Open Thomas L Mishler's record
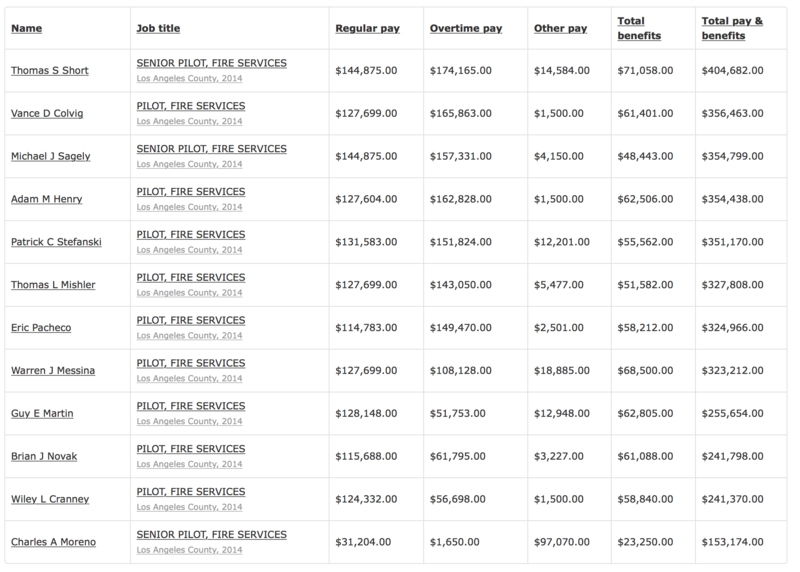Viewport: 800px width, 572px height. point(53,286)
